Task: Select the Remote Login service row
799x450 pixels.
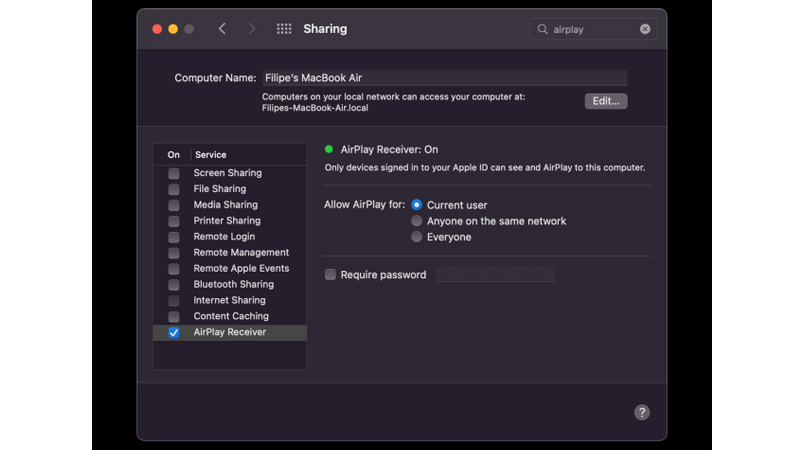Action: (230, 236)
